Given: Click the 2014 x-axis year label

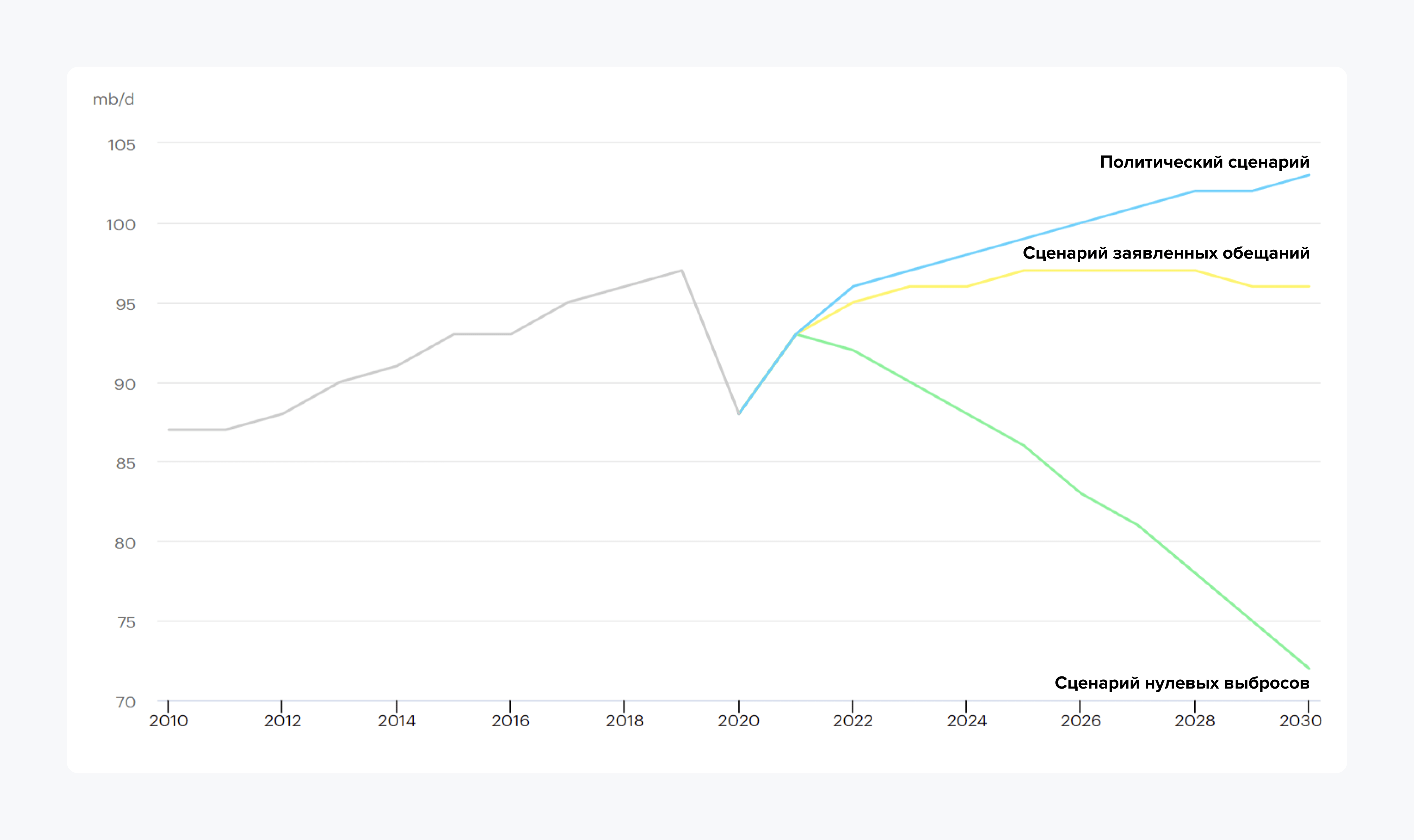Looking at the screenshot, I should click(x=396, y=721).
